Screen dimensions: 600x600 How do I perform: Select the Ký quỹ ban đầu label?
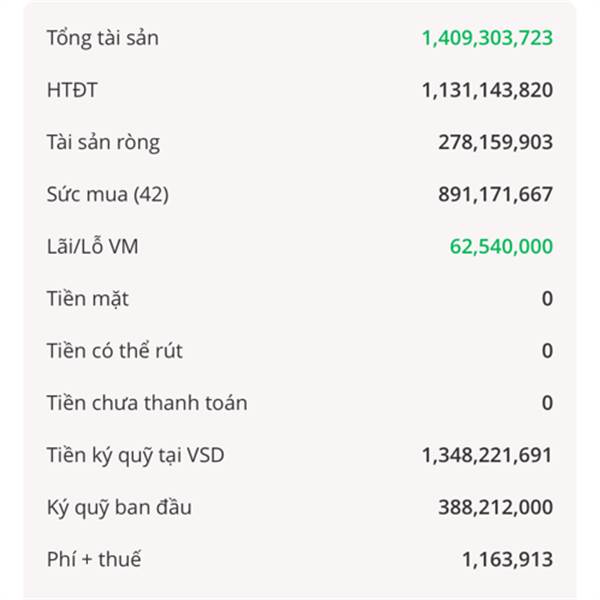point(119,507)
